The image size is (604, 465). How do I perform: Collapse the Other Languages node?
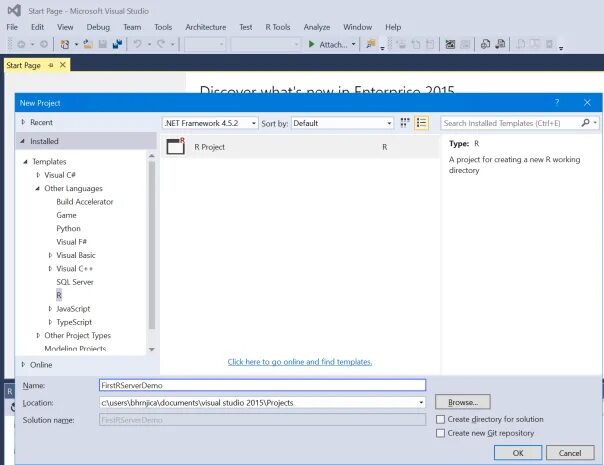(37, 188)
